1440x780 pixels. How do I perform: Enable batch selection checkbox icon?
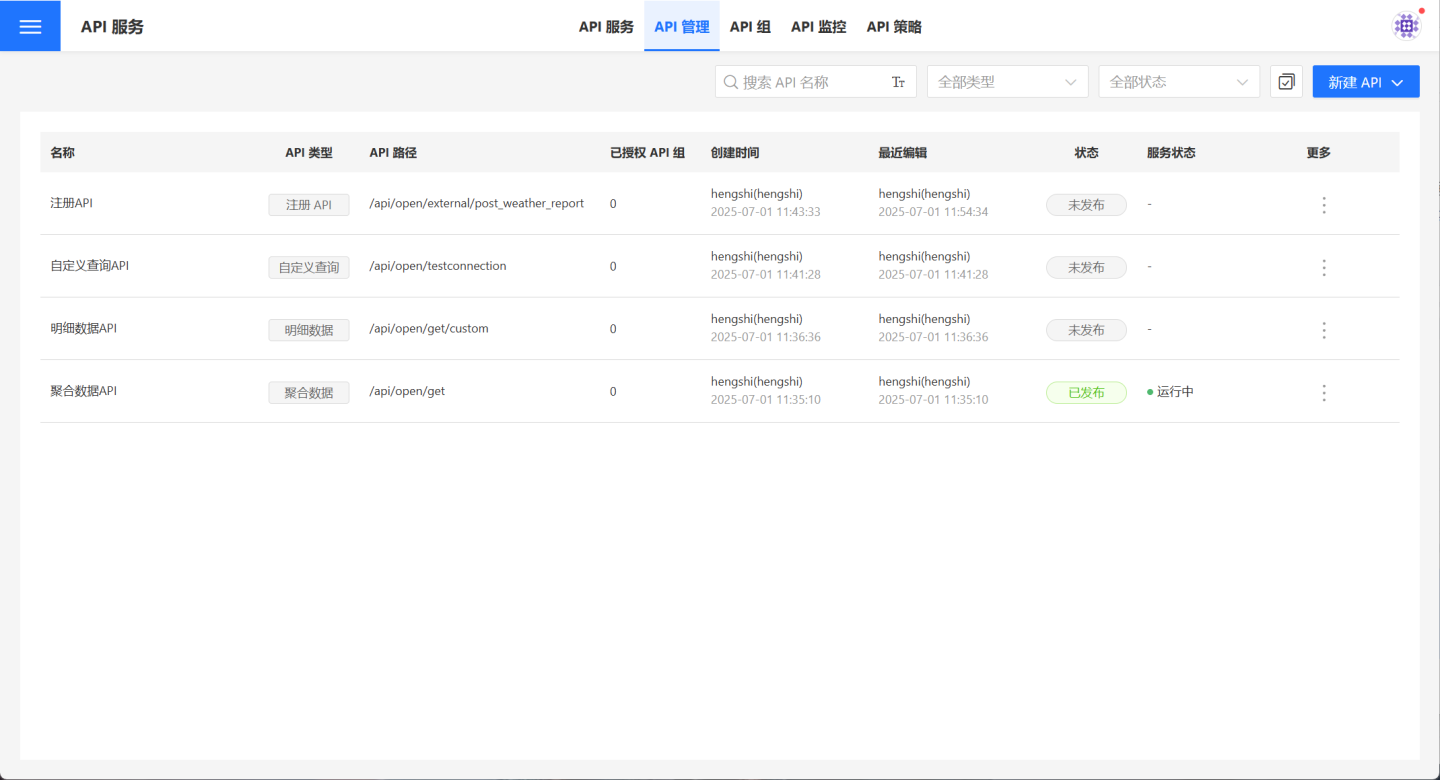coord(1286,82)
